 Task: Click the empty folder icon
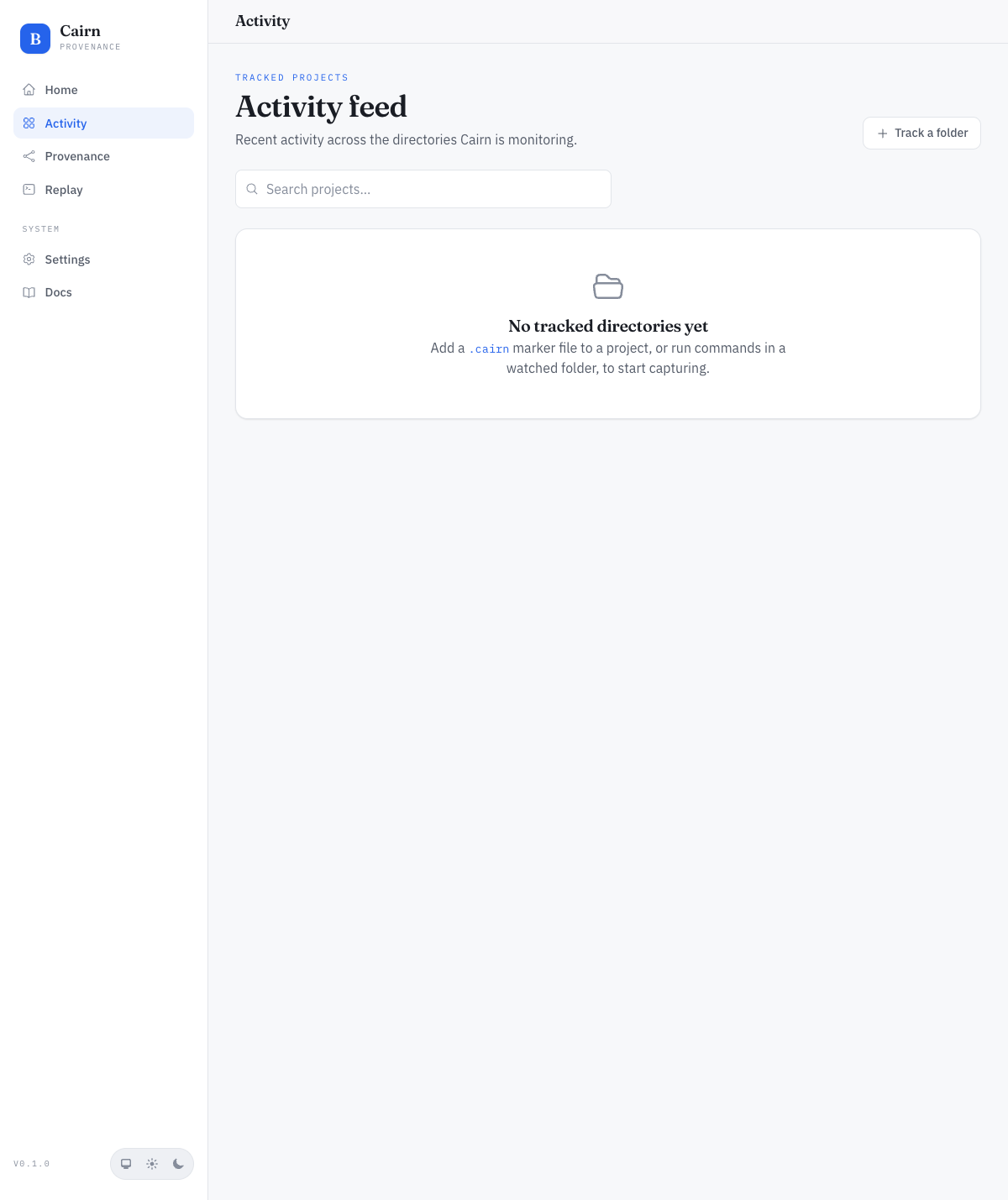coord(608,286)
